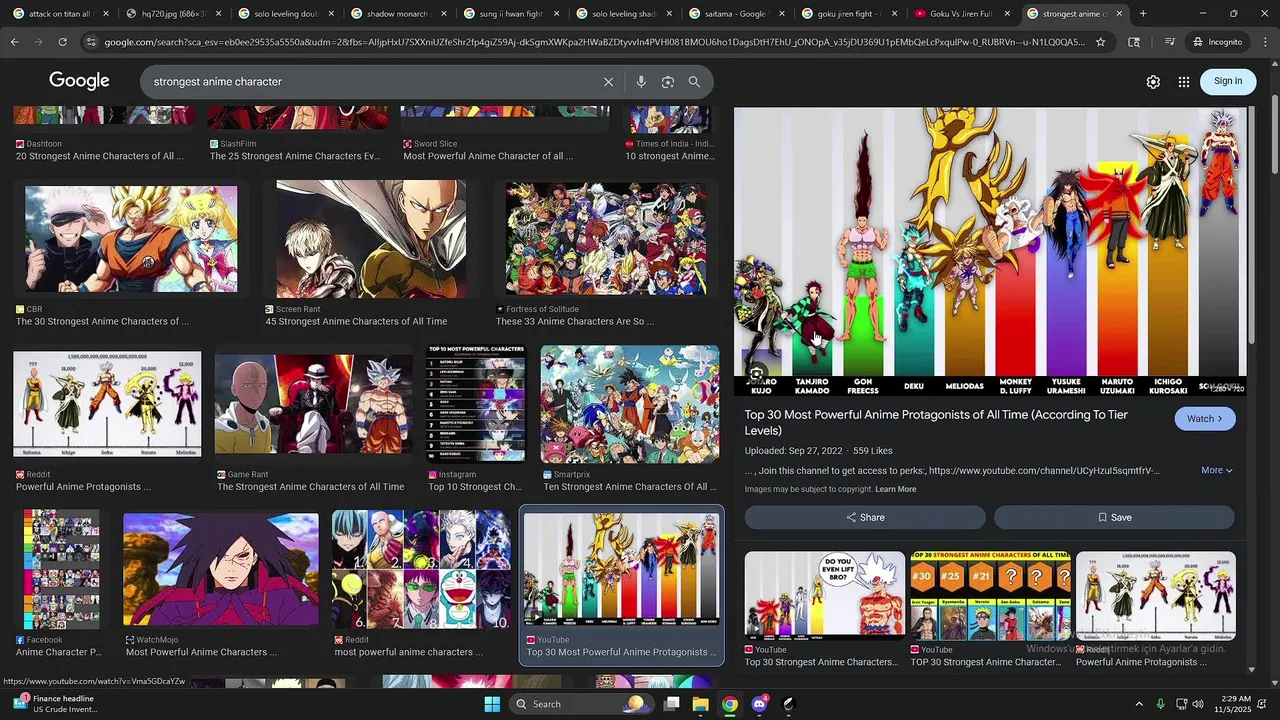The height and width of the screenshot is (720, 1280).
Task: Focus the browser address bar URL
Action: tap(594, 42)
